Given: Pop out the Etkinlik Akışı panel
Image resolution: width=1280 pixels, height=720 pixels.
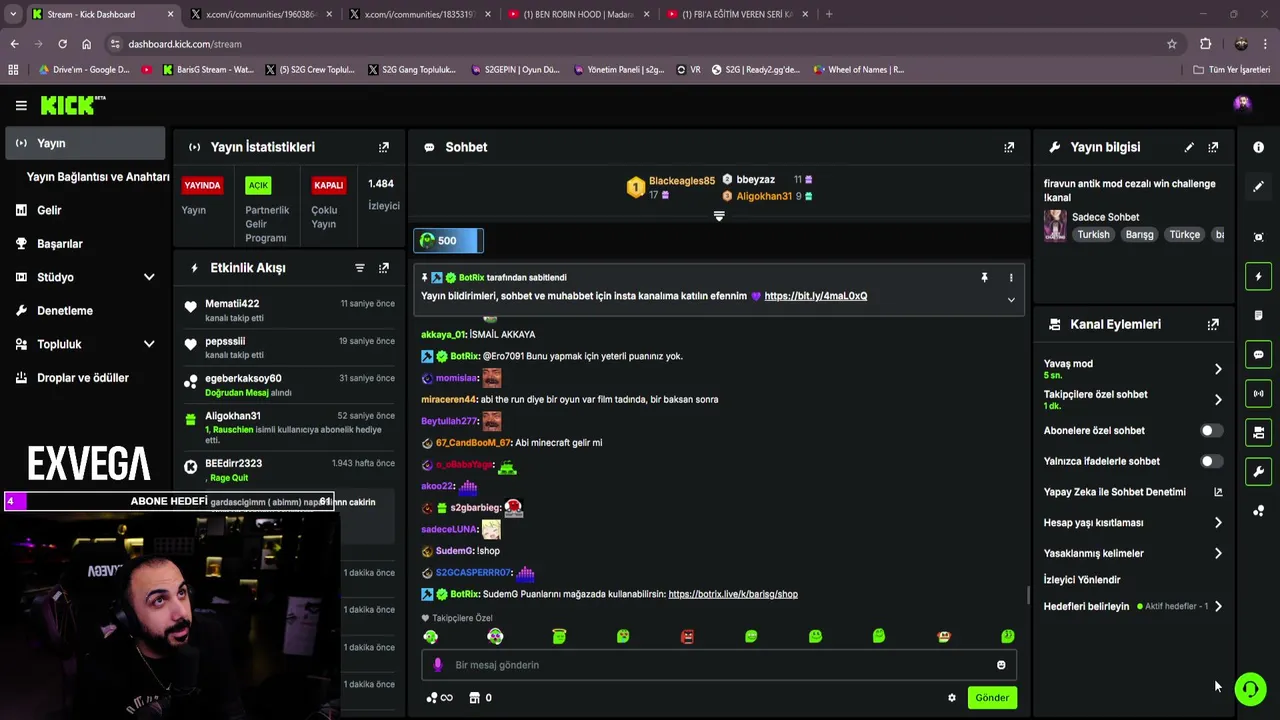Looking at the screenshot, I should (384, 268).
